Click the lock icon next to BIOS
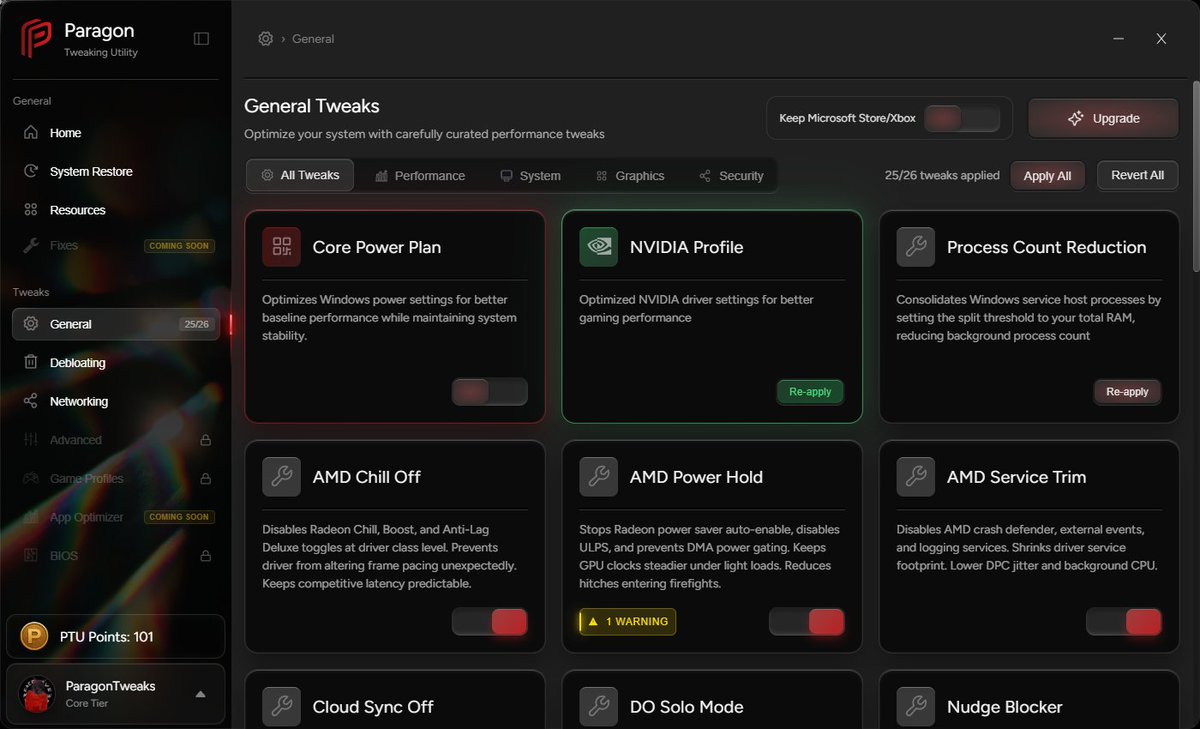The image size is (1200, 729). tap(205, 555)
